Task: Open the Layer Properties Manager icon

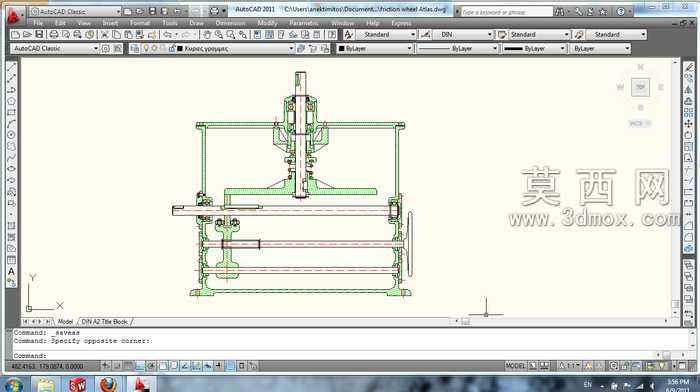Action: click(x=134, y=48)
